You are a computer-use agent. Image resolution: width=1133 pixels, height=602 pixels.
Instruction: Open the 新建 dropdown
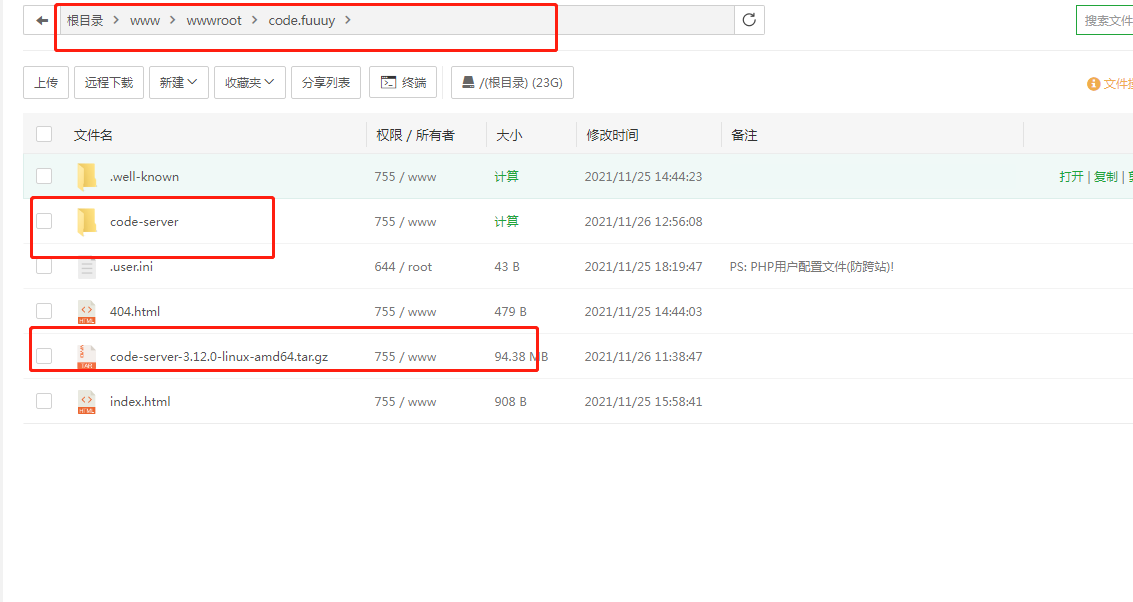178,82
